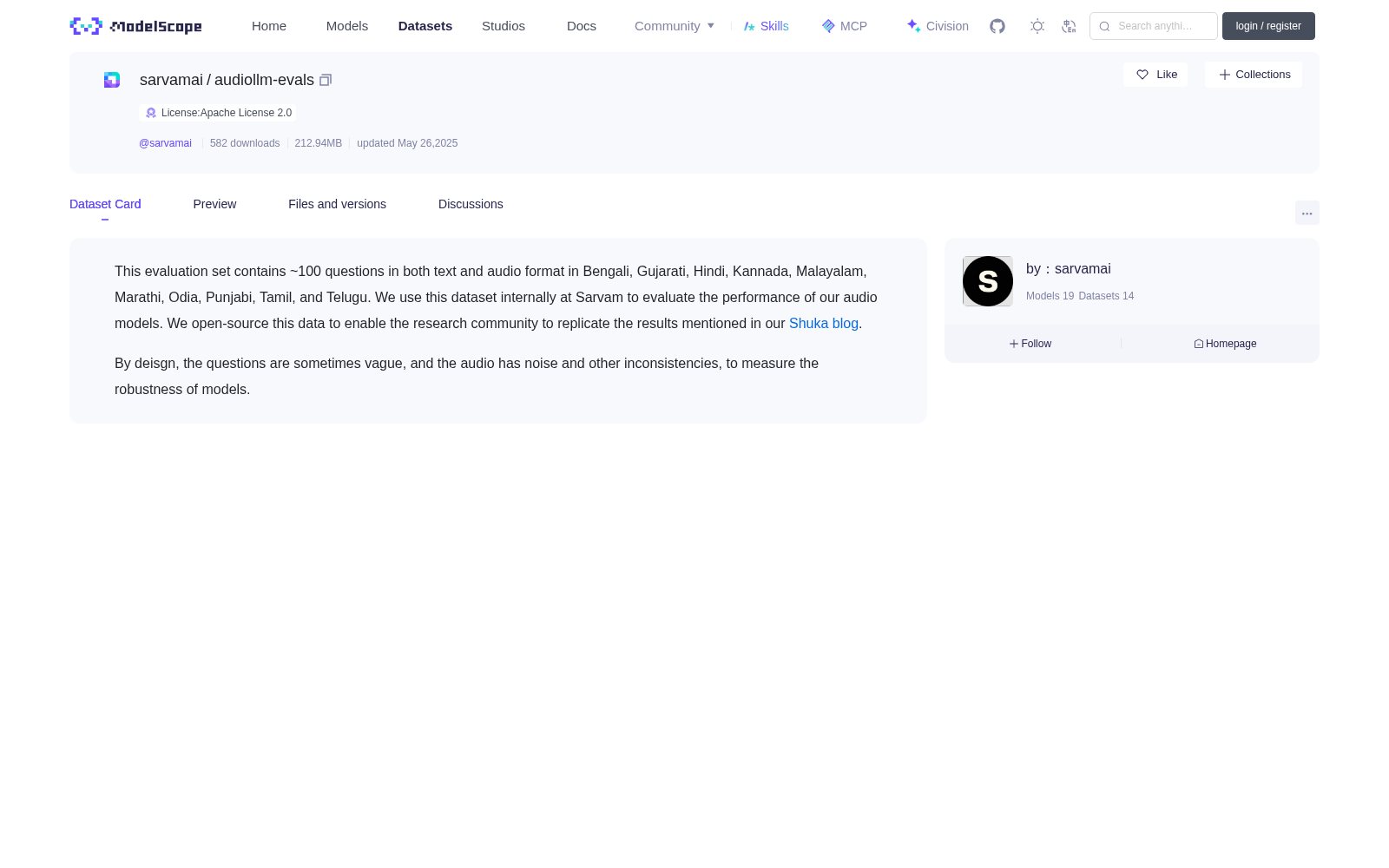Like this dataset
The width and height of the screenshot is (1389, 868).
(1155, 75)
